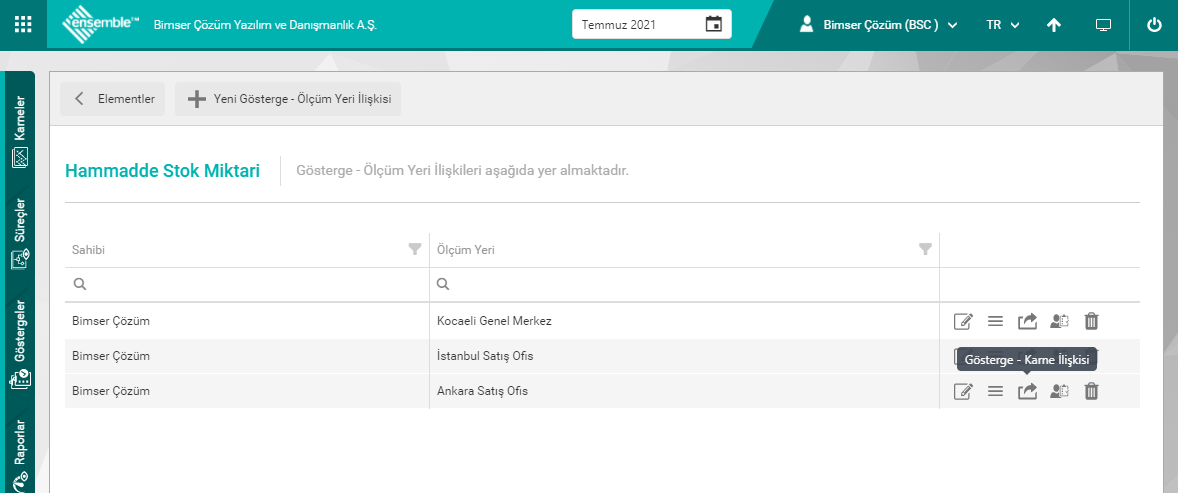This screenshot has width=1178, height=493.
Task: Delete the Kocaeli Genel Merkez row
Action: point(1092,321)
